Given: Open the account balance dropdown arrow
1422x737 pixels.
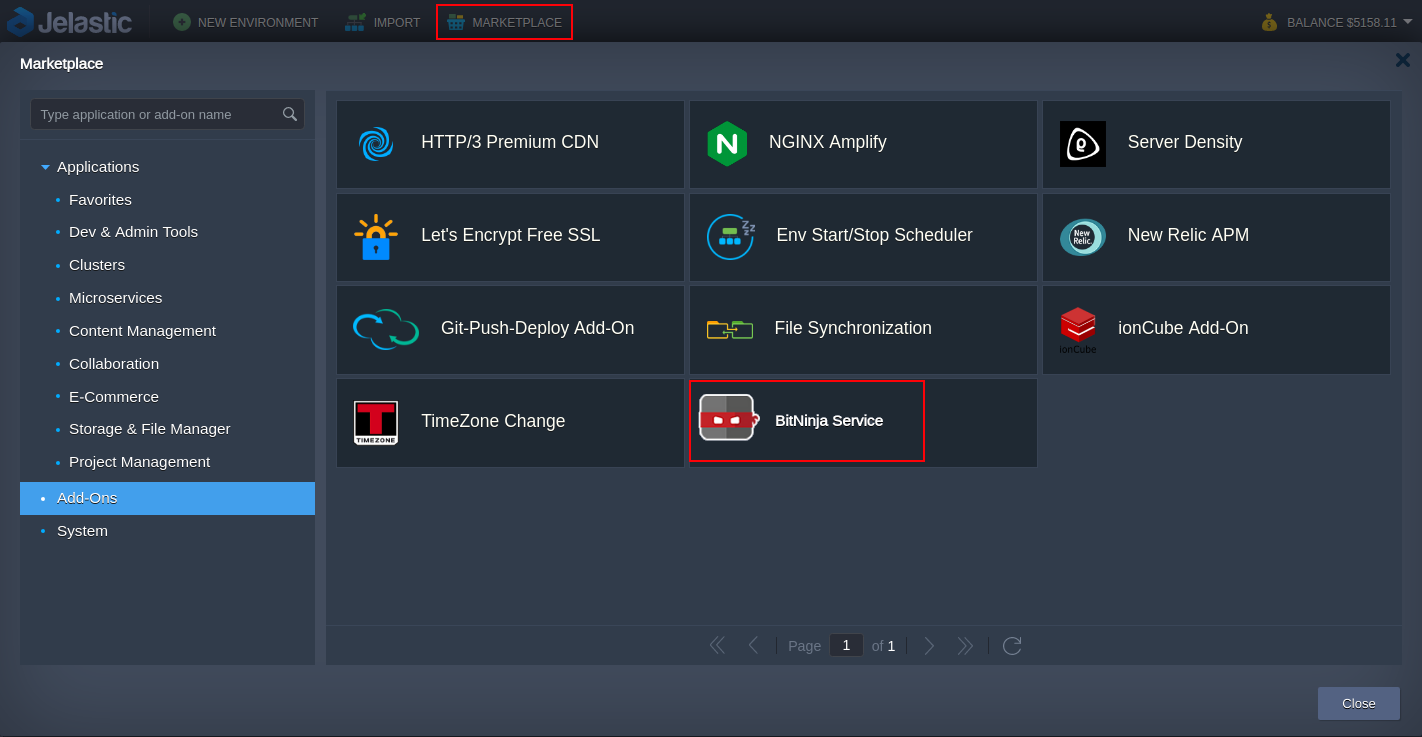Looking at the screenshot, I should [x=1408, y=21].
